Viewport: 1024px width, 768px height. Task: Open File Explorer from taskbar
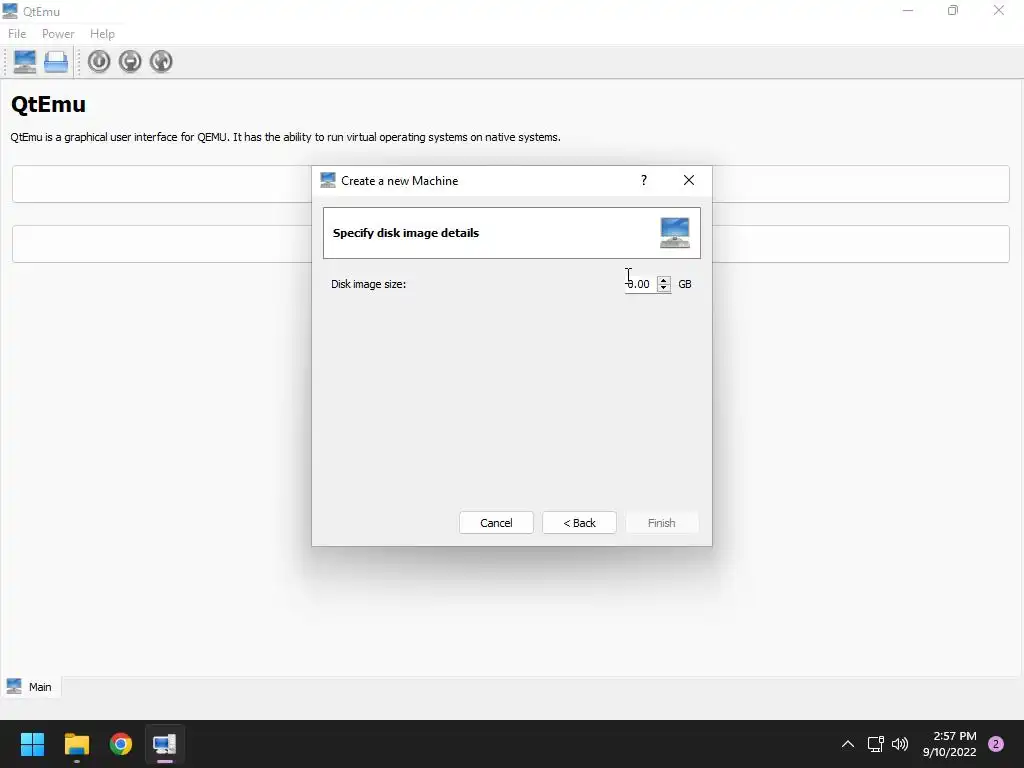click(77, 744)
